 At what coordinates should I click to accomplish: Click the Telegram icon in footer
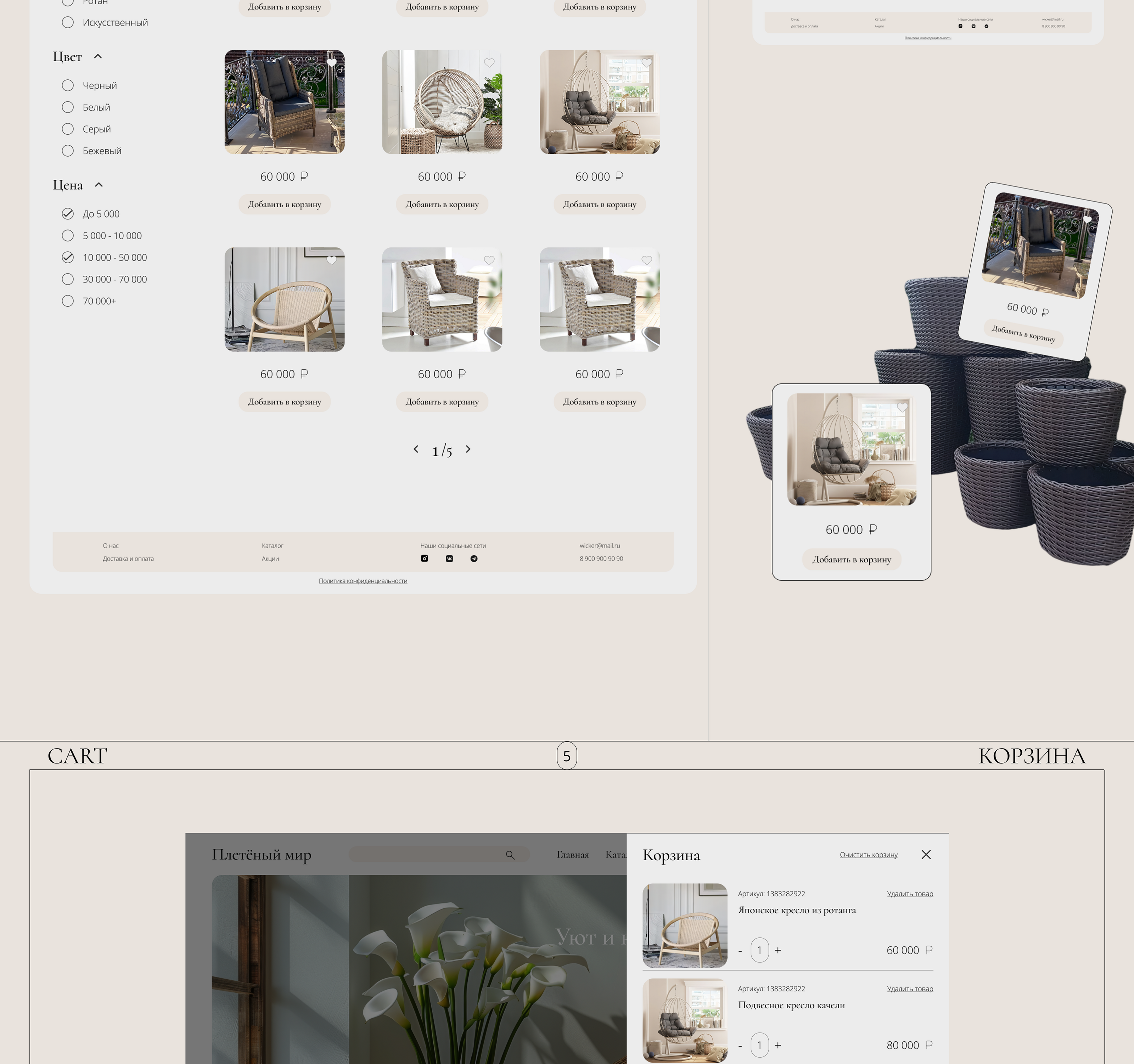click(x=474, y=559)
